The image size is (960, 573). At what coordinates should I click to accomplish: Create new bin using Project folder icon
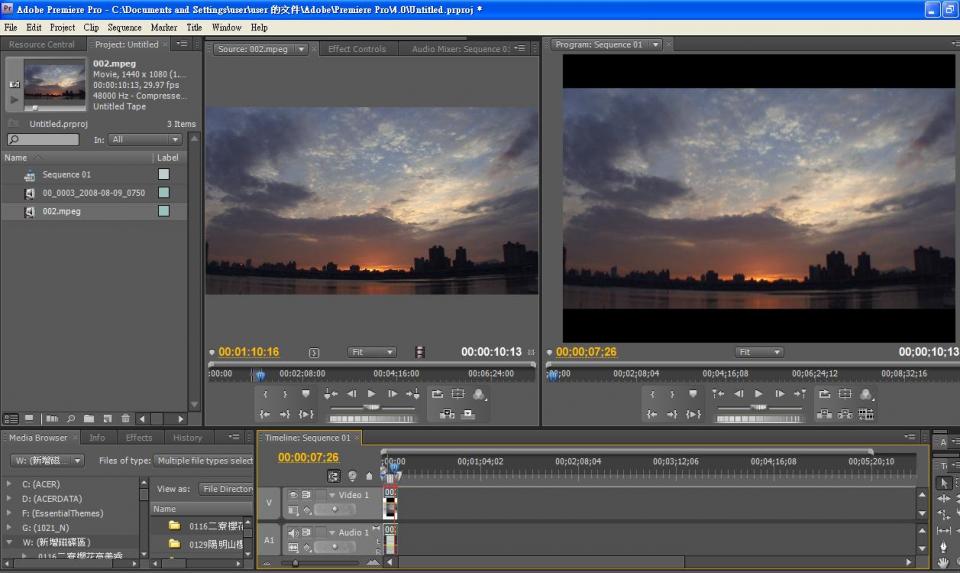[89, 419]
